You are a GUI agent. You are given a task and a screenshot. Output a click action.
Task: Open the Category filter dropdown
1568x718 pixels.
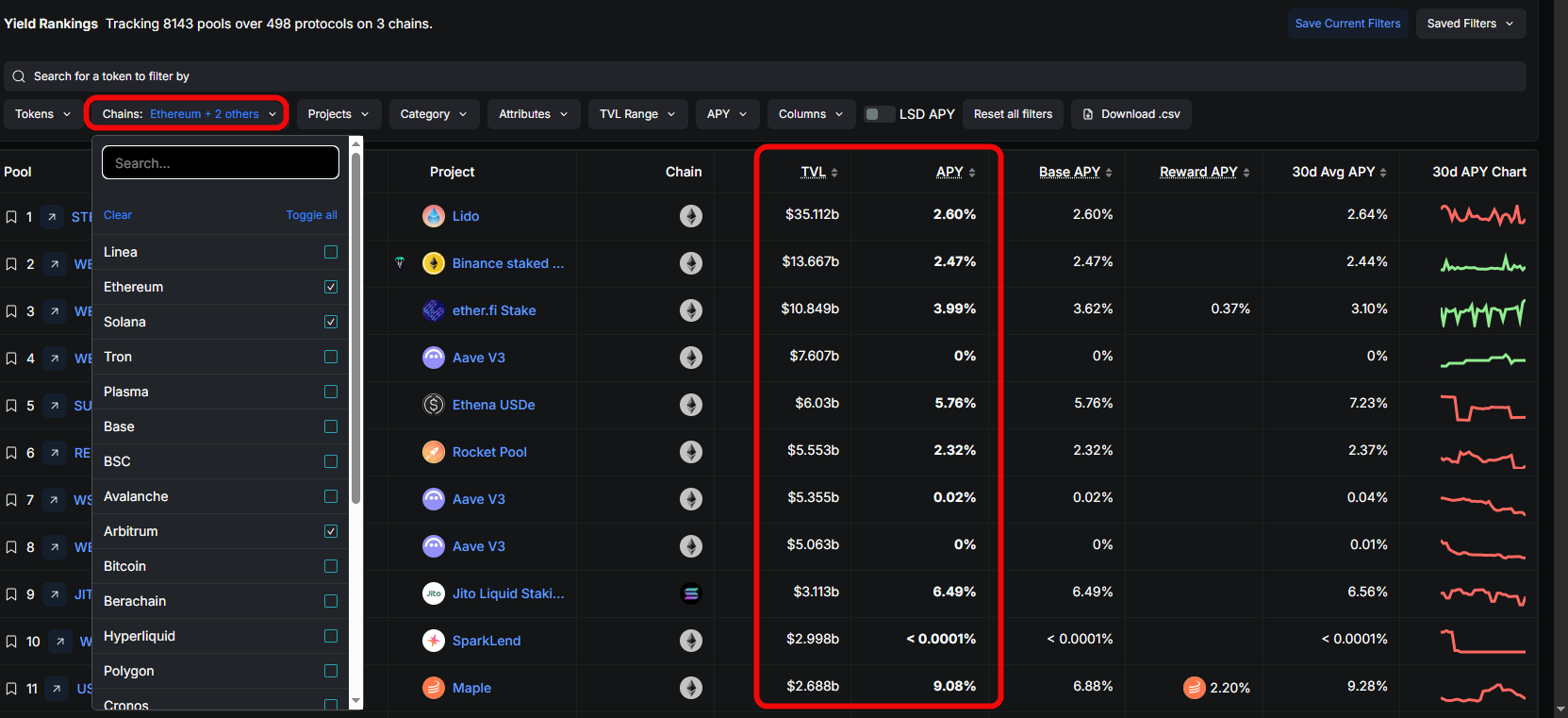(x=434, y=114)
